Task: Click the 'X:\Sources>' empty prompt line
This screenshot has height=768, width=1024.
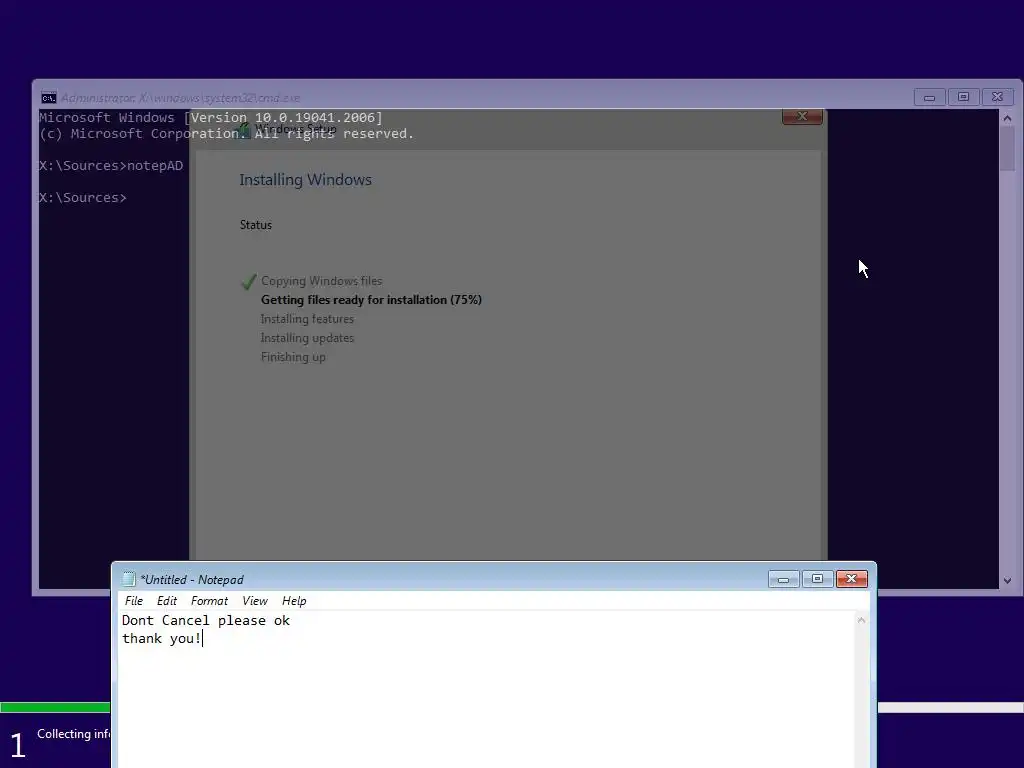Action: click(x=82, y=198)
